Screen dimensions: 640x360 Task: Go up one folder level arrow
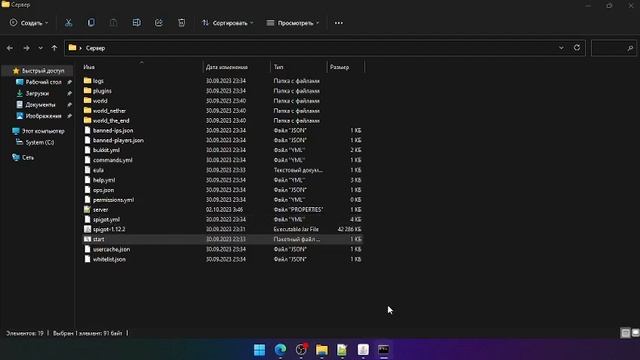54,48
